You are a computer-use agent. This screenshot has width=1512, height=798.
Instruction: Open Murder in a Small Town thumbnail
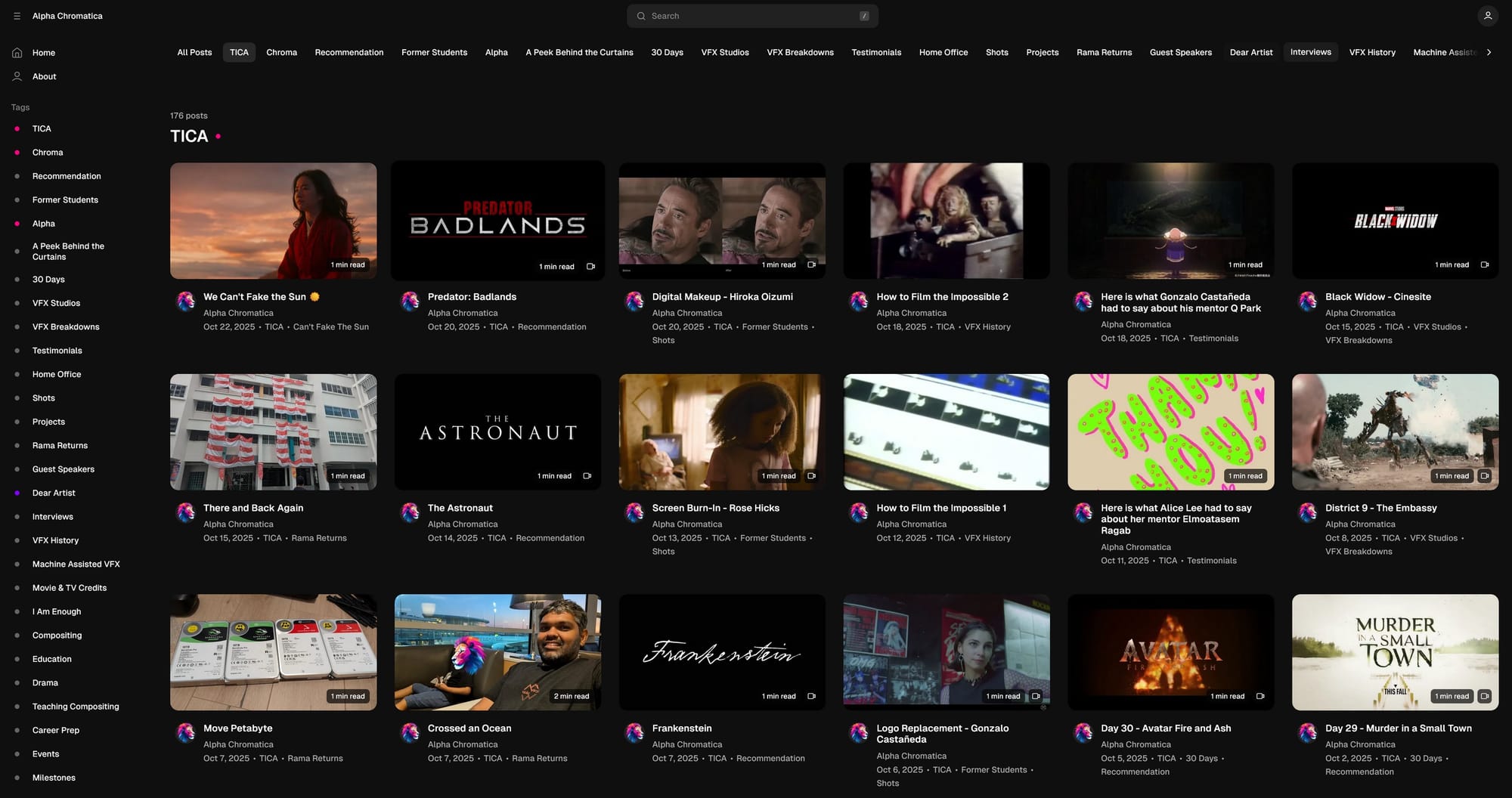pos(1395,651)
